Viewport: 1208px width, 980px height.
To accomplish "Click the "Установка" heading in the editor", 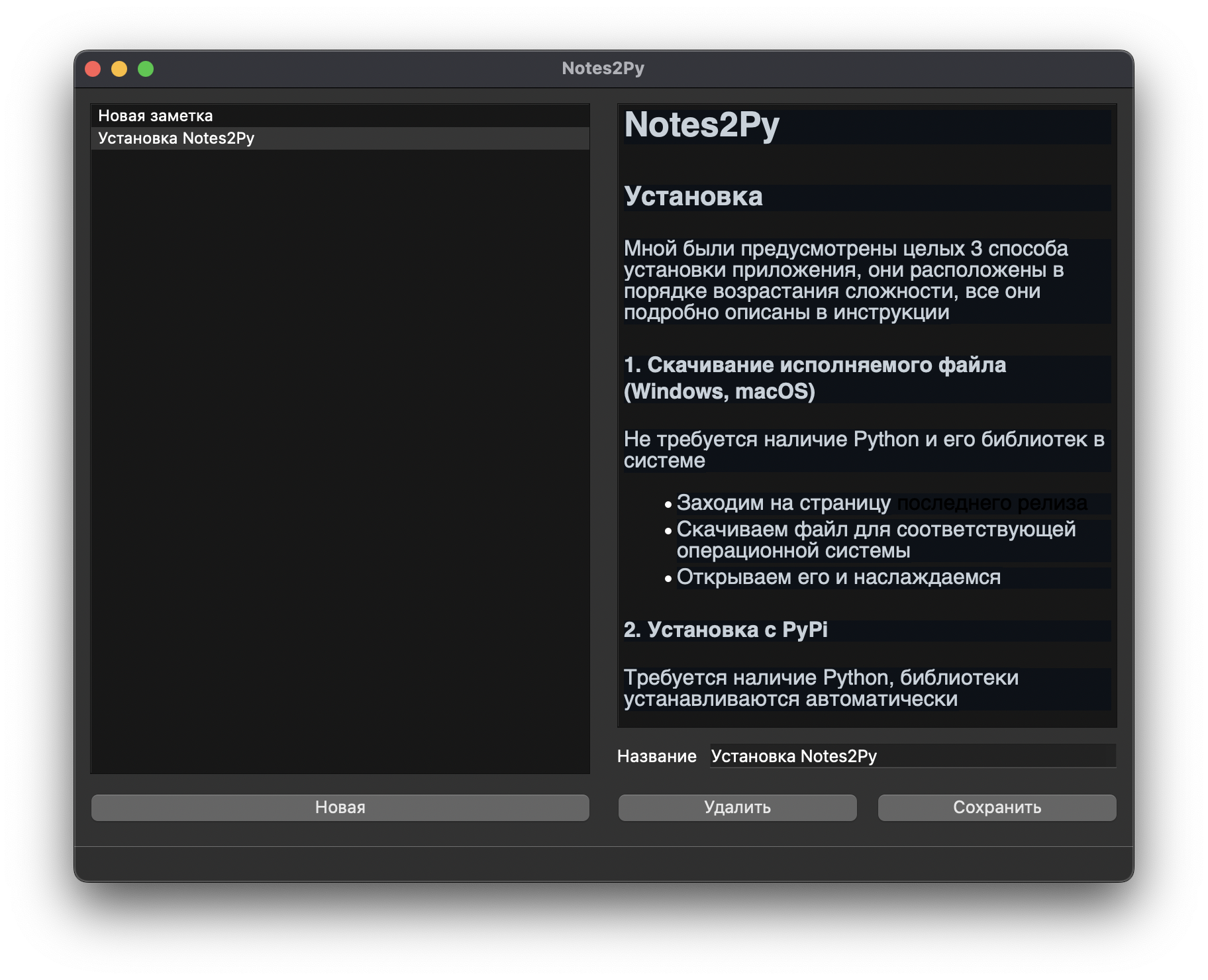I will click(x=693, y=197).
